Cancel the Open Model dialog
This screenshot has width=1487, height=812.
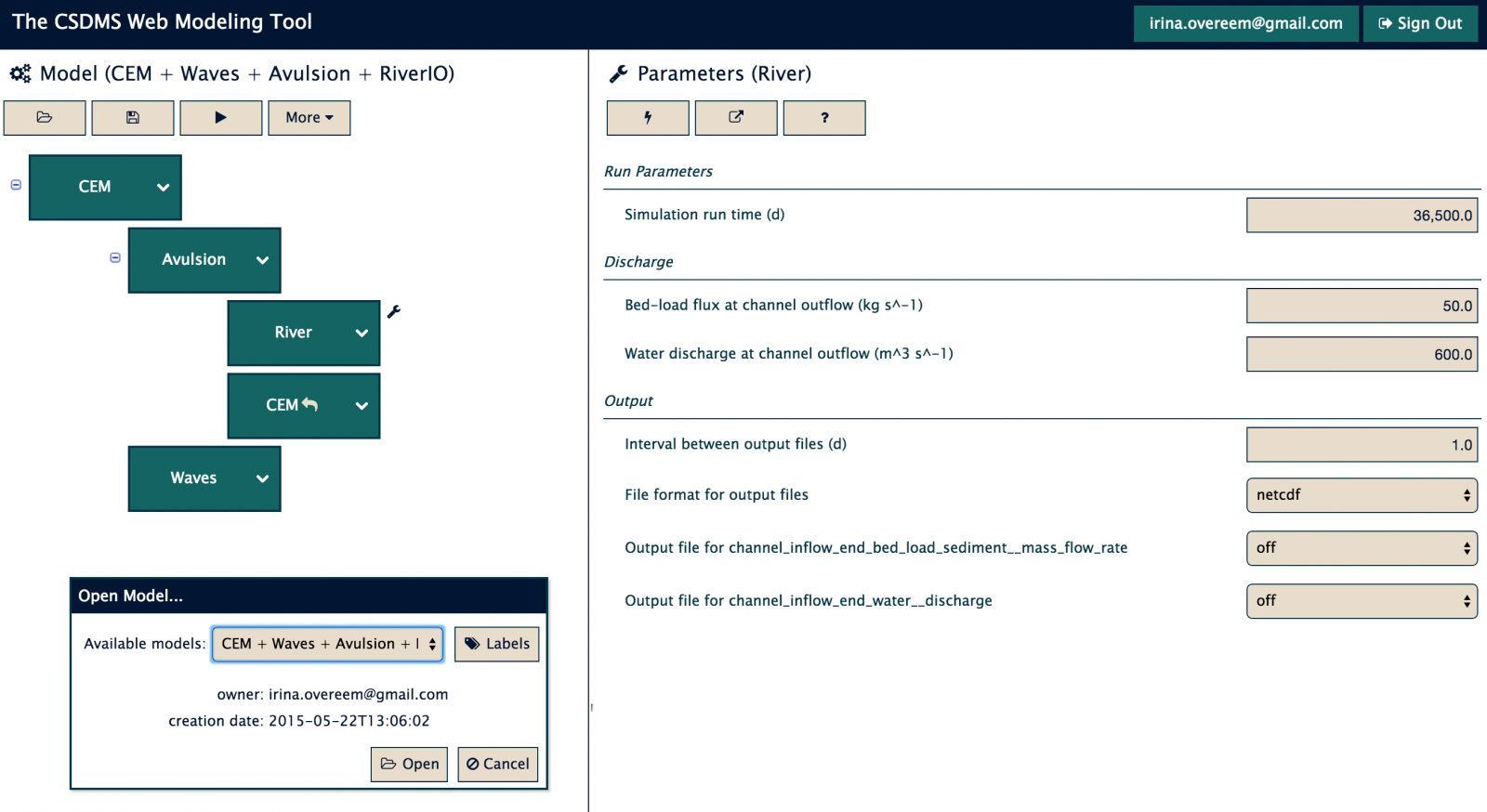click(498, 764)
